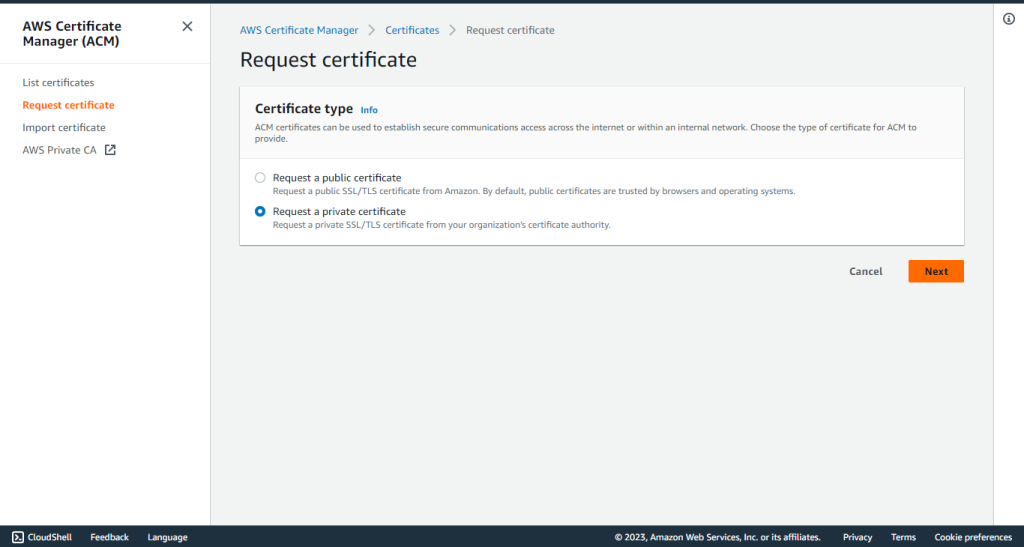Open the info panel icon at top right

[x=1009, y=19]
